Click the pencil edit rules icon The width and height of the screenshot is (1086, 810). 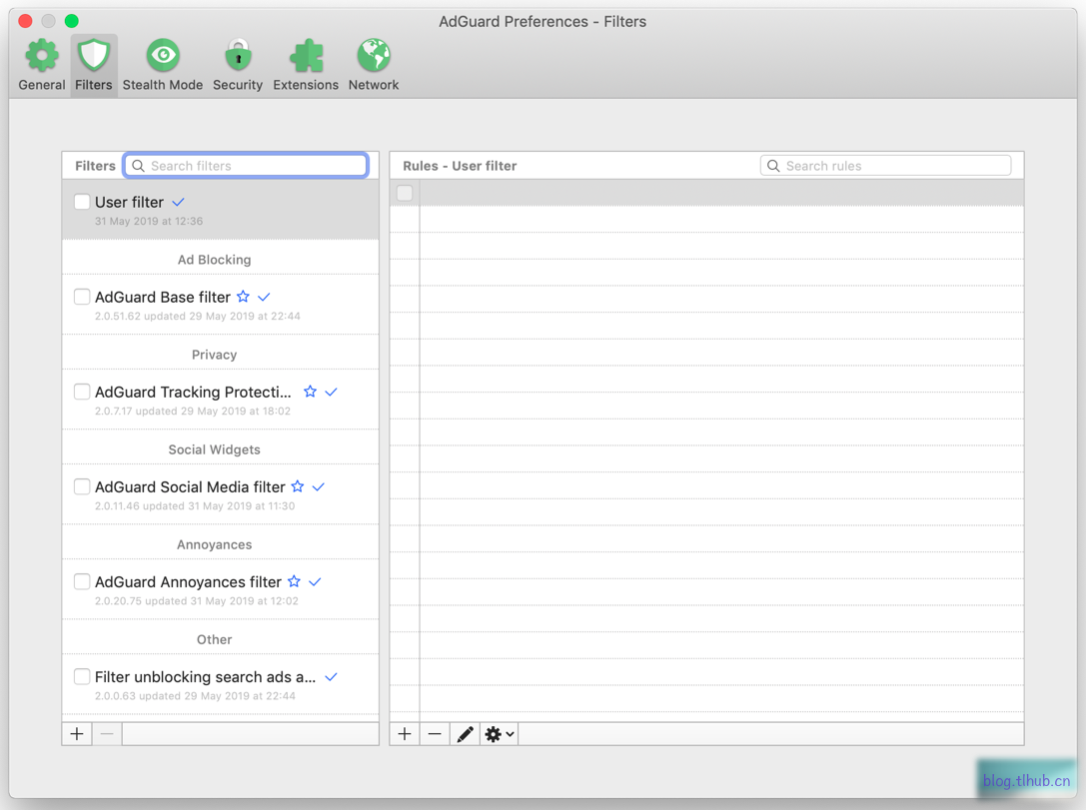(x=465, y=734)
